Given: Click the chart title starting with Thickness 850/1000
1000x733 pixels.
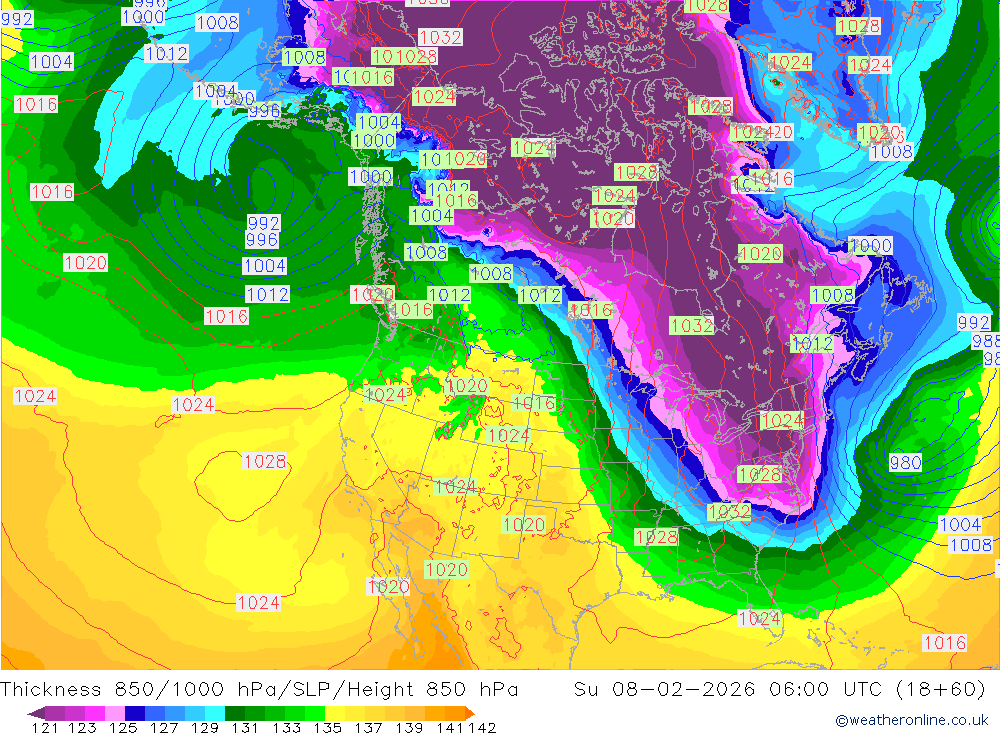Looking at the screenshot, I should (259, 690).
